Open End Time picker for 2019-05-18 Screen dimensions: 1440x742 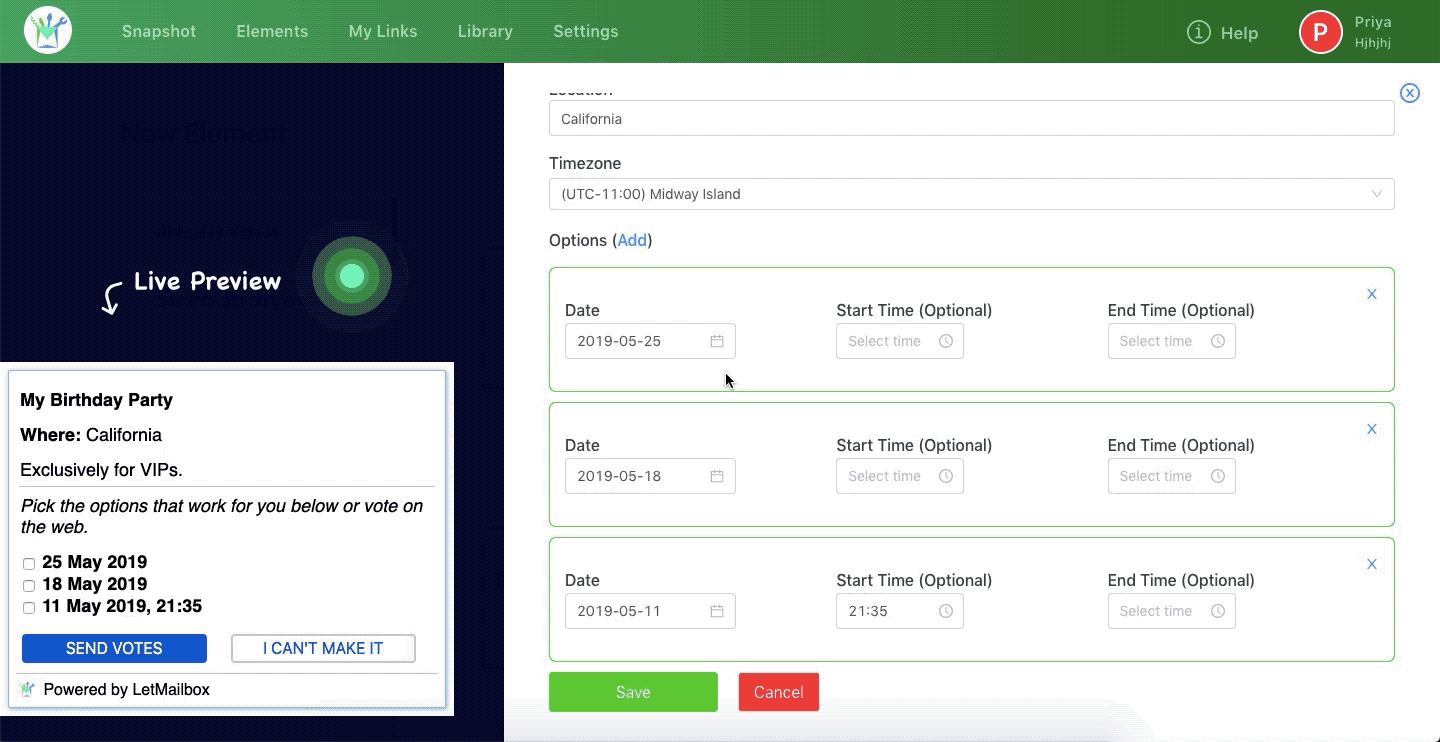tap(1172, 476)
